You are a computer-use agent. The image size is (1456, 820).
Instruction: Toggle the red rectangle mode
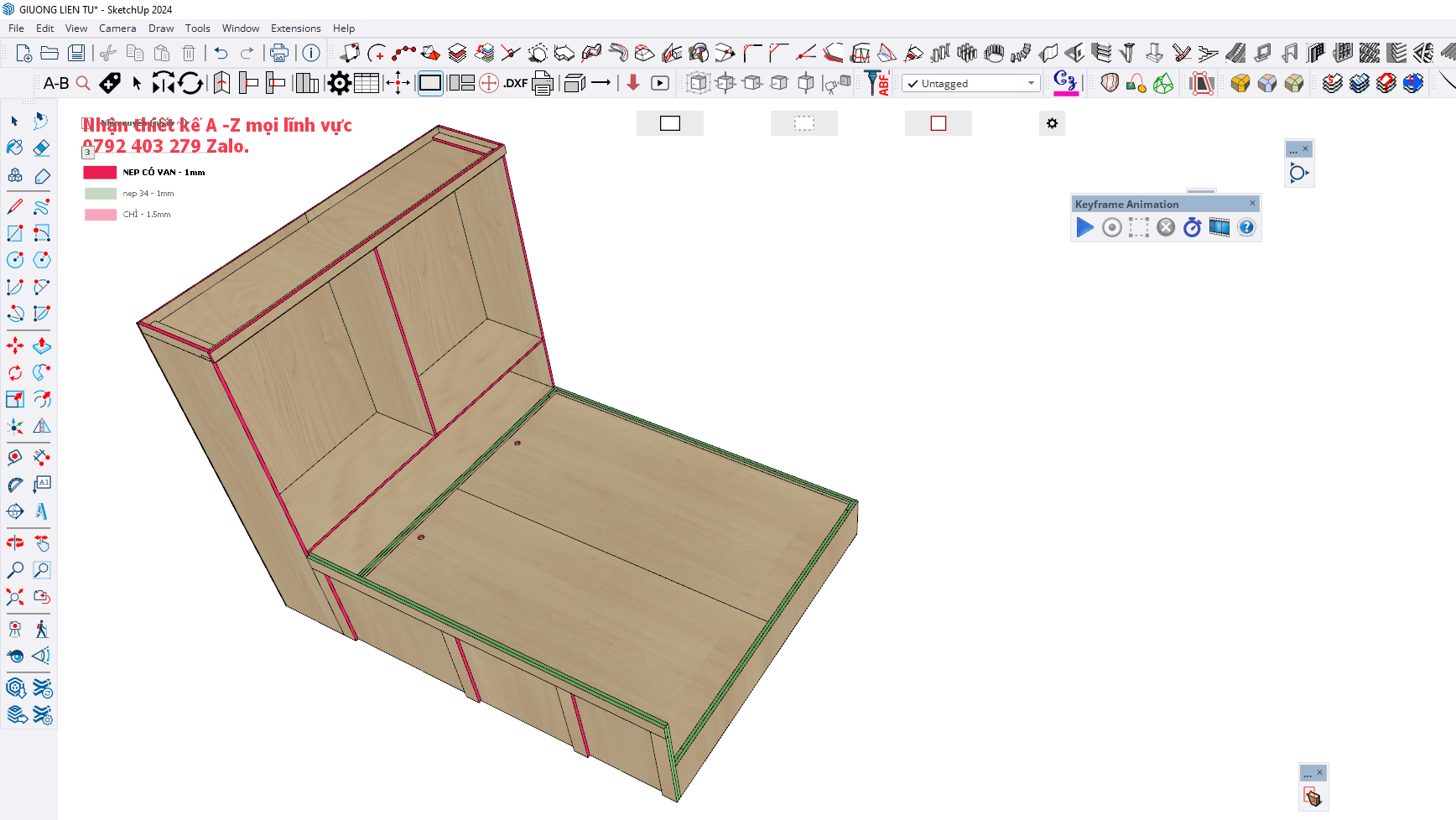tap(938, 123)
